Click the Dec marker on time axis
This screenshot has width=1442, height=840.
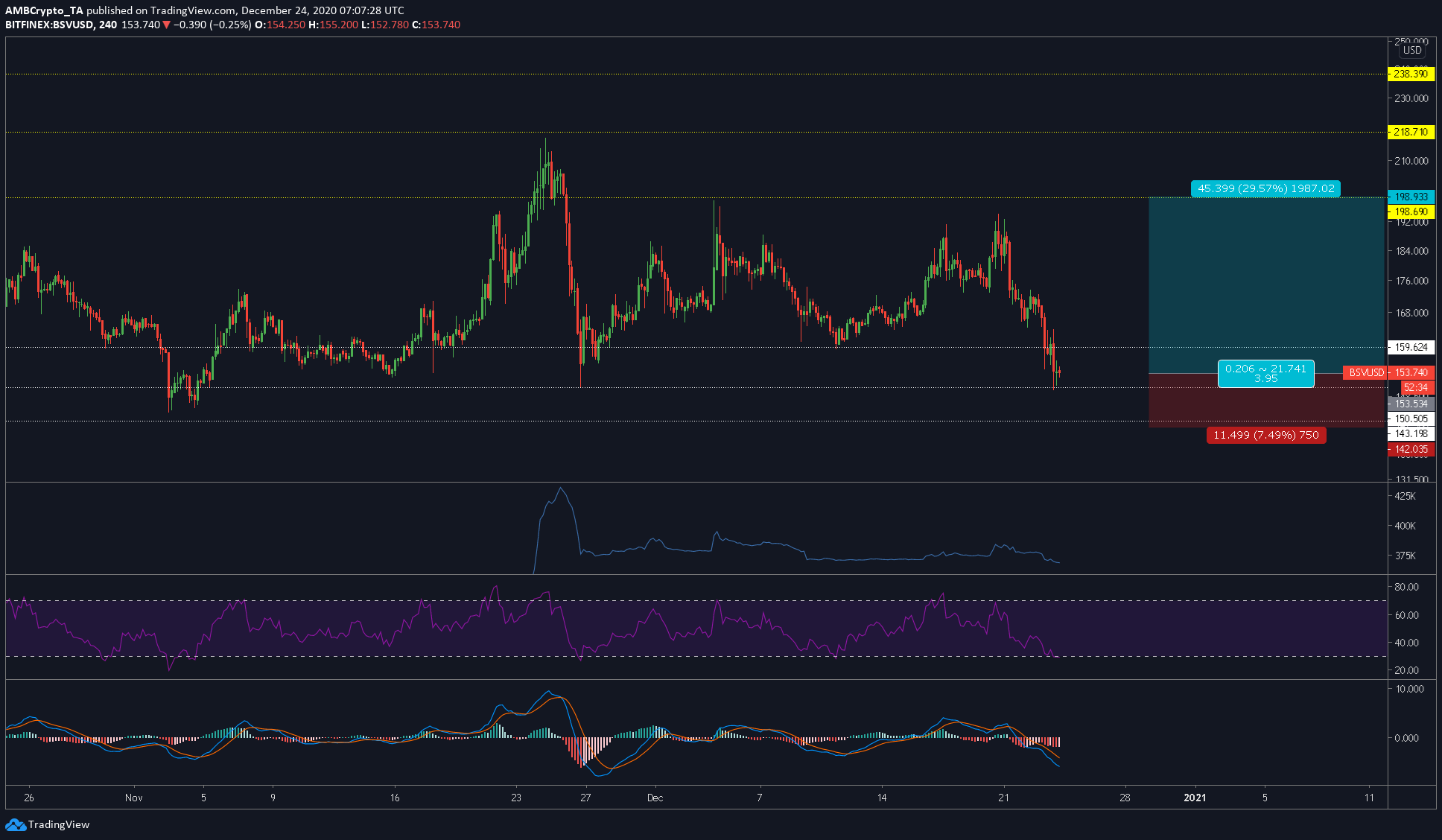point(655,798)
